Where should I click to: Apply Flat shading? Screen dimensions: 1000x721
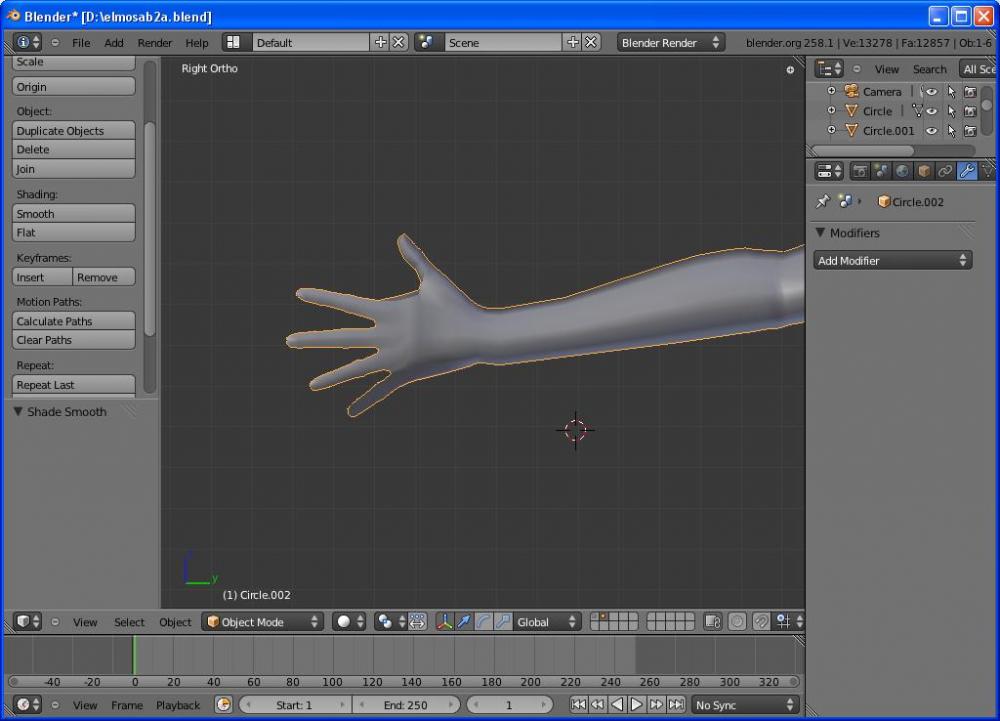pos(73,233)
